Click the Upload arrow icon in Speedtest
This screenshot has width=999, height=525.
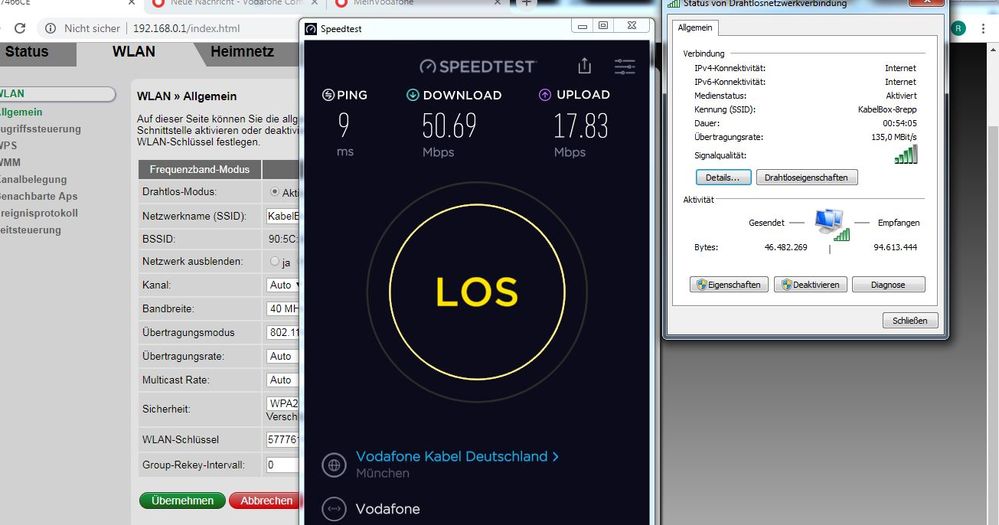pyautogui.click(x=545, y=95)
